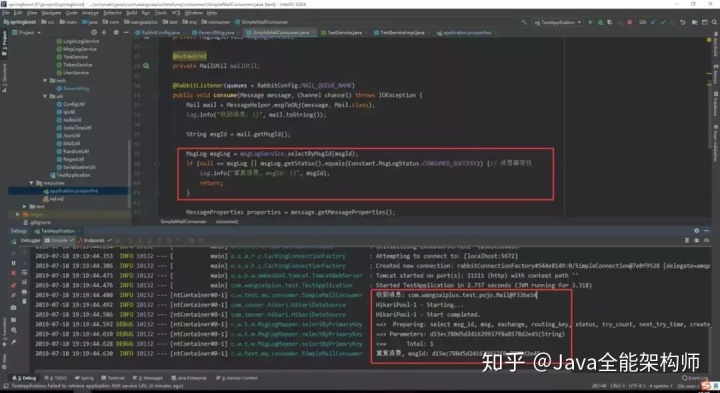The height and width of the screenshot is (393, 720).
Task: Click the VCS update project icon
Action: [653, 22]
